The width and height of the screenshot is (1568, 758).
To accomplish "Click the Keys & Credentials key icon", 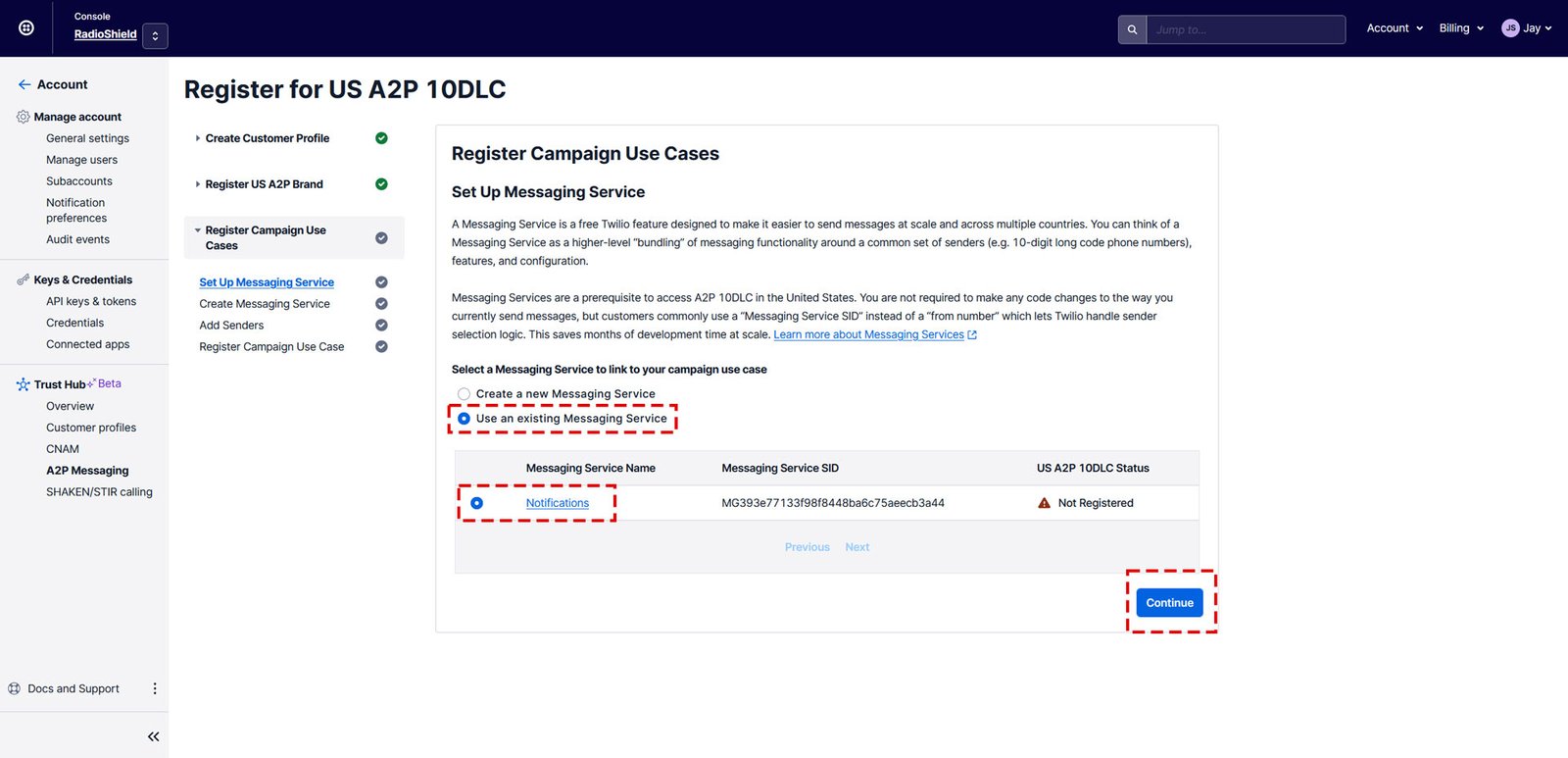I will tap(23, 280).
